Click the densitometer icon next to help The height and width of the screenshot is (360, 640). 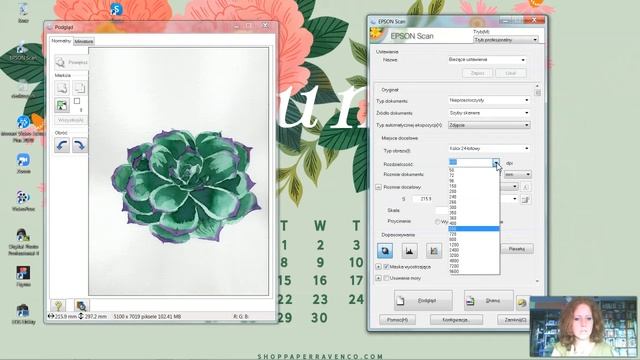point(81,305)
